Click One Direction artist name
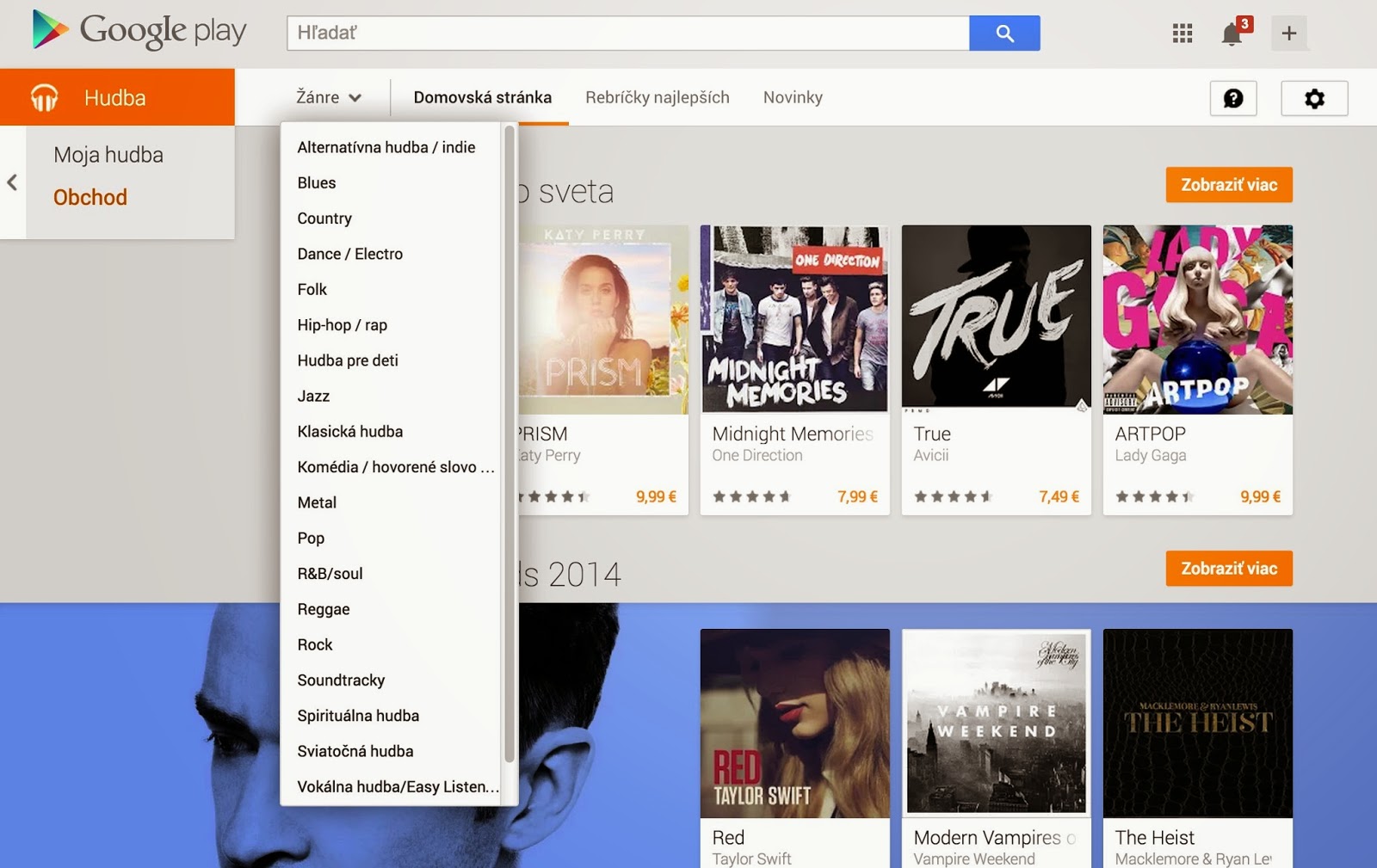Viewport: 1377px width, 868px height. pos(757,455)
